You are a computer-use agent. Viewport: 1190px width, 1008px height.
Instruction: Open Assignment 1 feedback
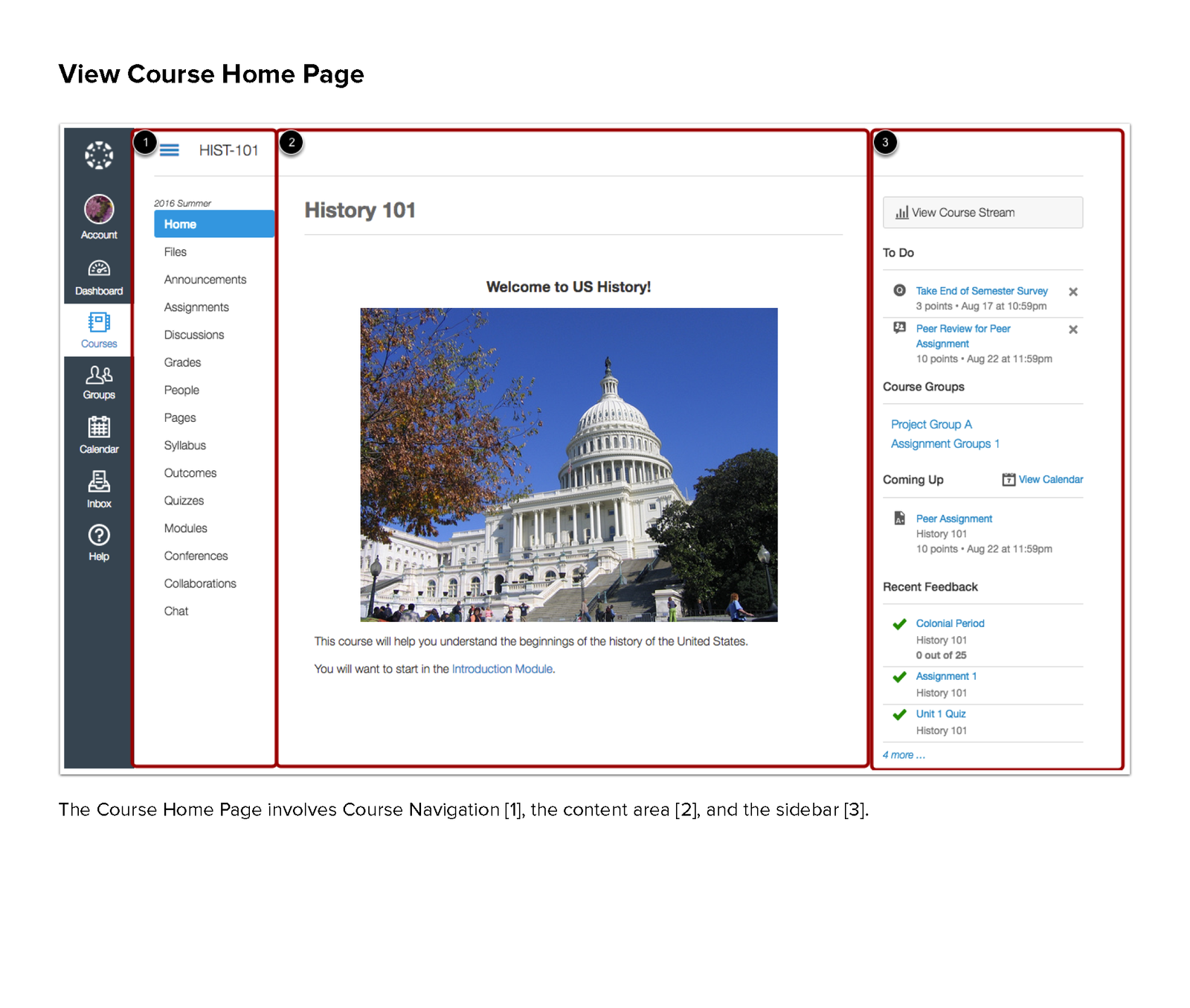[946, 676]
